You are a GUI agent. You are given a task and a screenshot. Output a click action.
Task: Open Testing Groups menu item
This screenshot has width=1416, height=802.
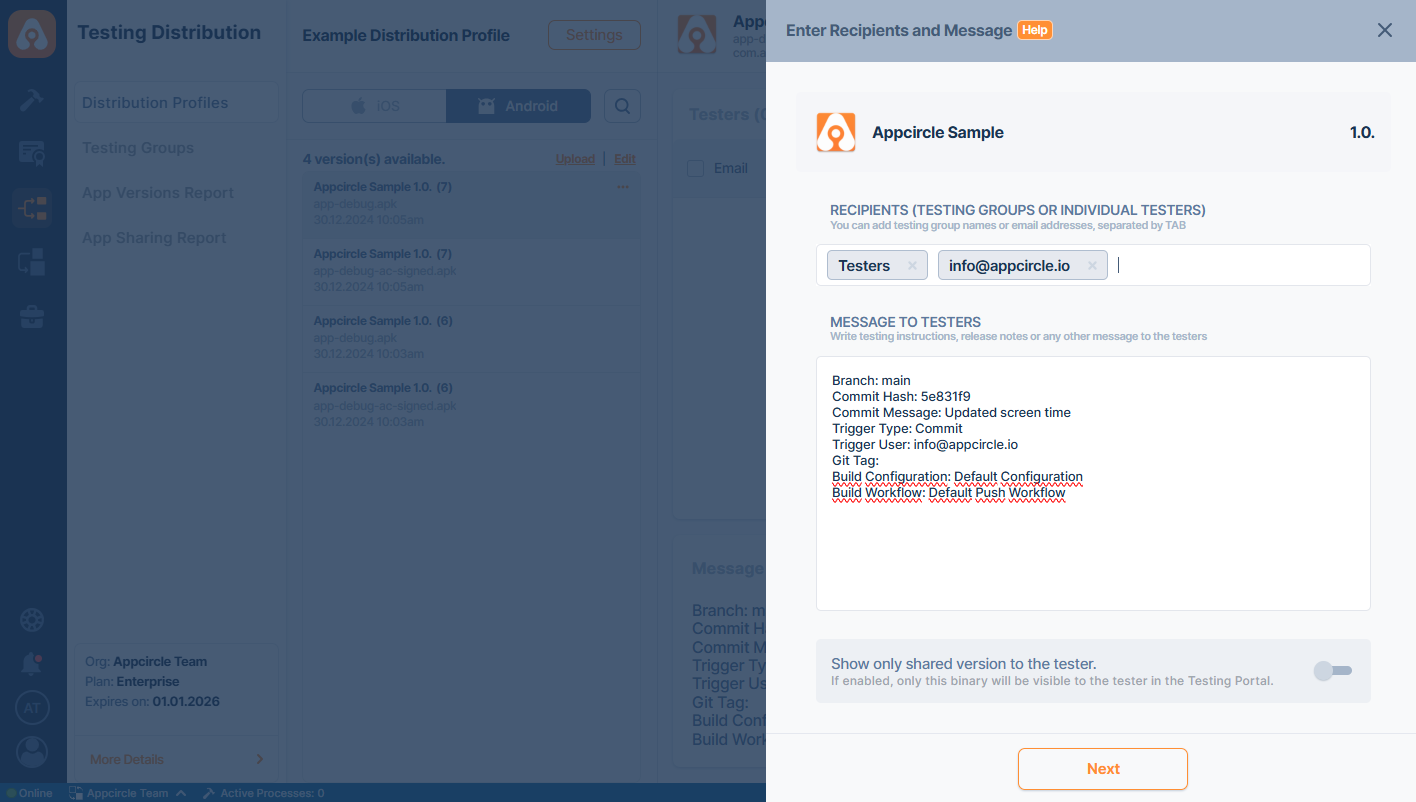(138, 148)
